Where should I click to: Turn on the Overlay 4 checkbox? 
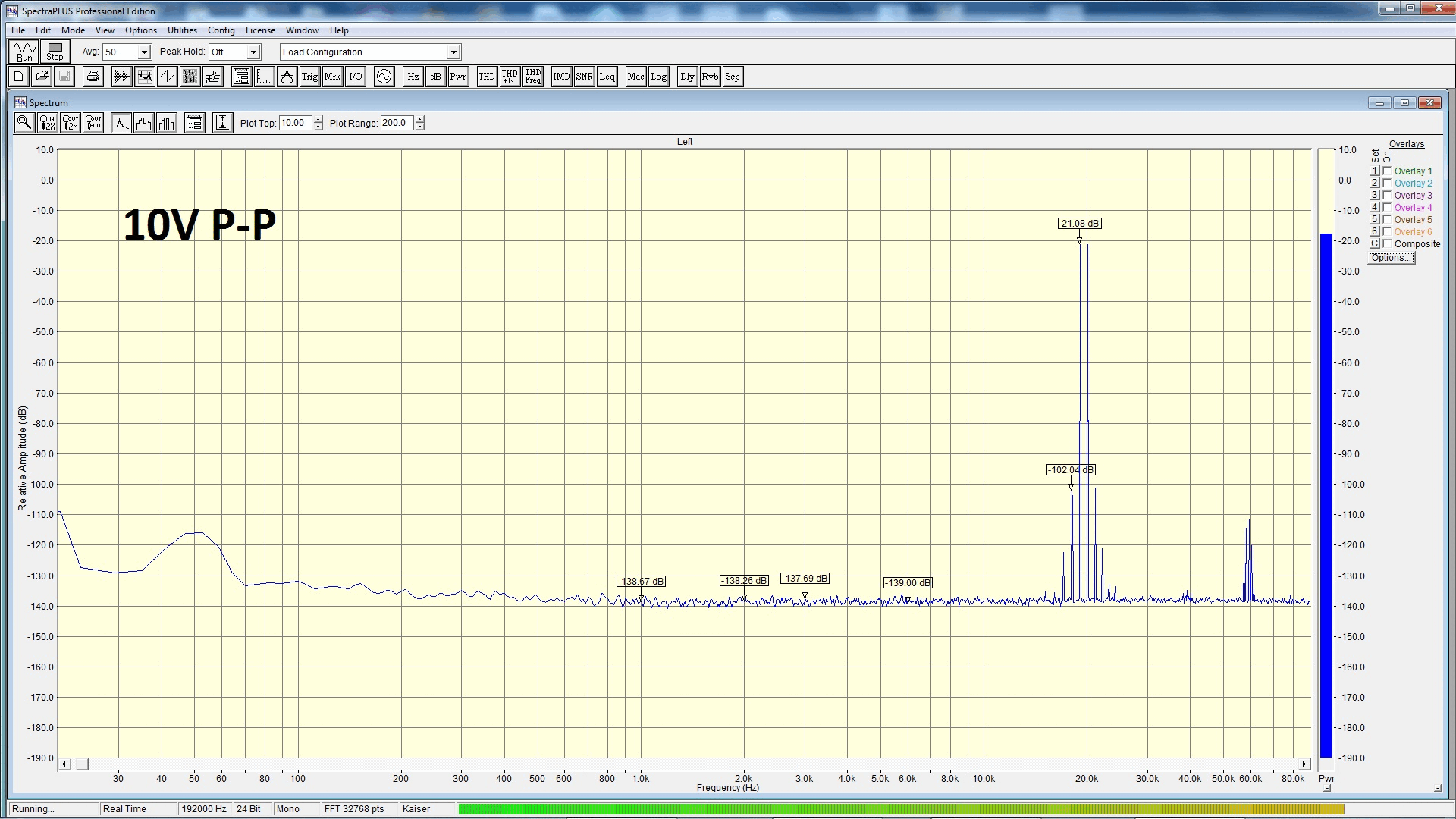[x=1387, y=208]
